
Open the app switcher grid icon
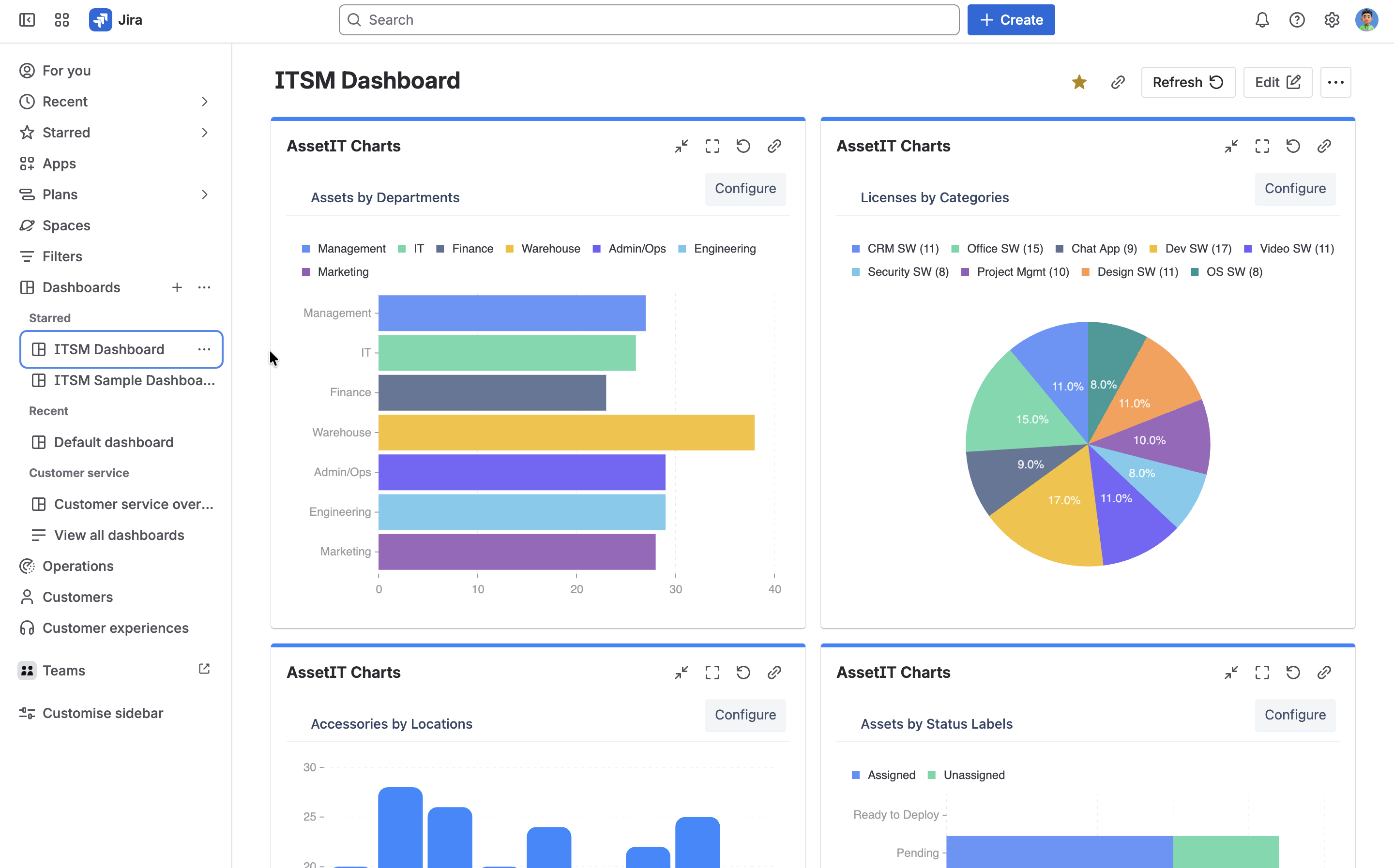pyautogui.click(x=62, y=20)
